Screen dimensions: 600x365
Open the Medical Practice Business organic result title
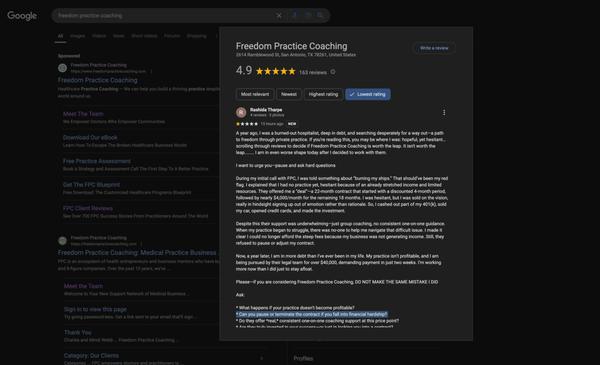pos(137,253)
